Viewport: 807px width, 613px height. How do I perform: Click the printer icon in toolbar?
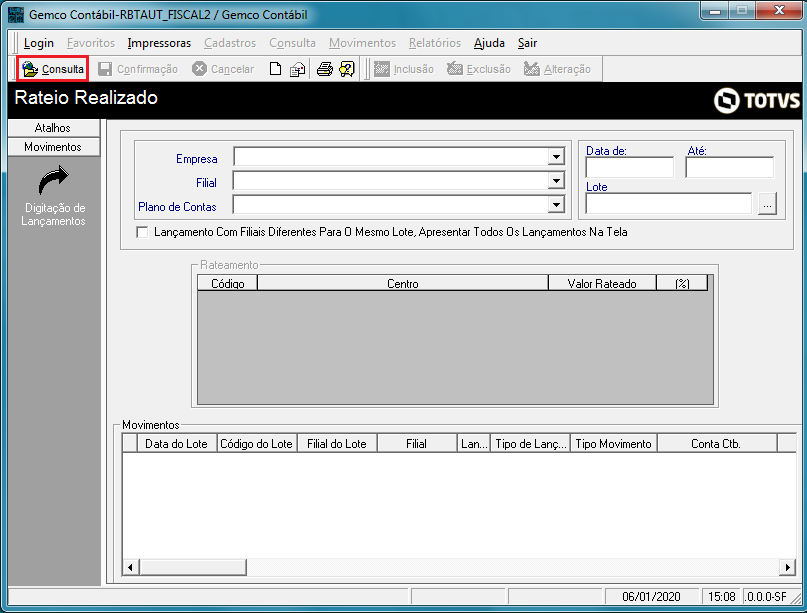tap(324, 69)
